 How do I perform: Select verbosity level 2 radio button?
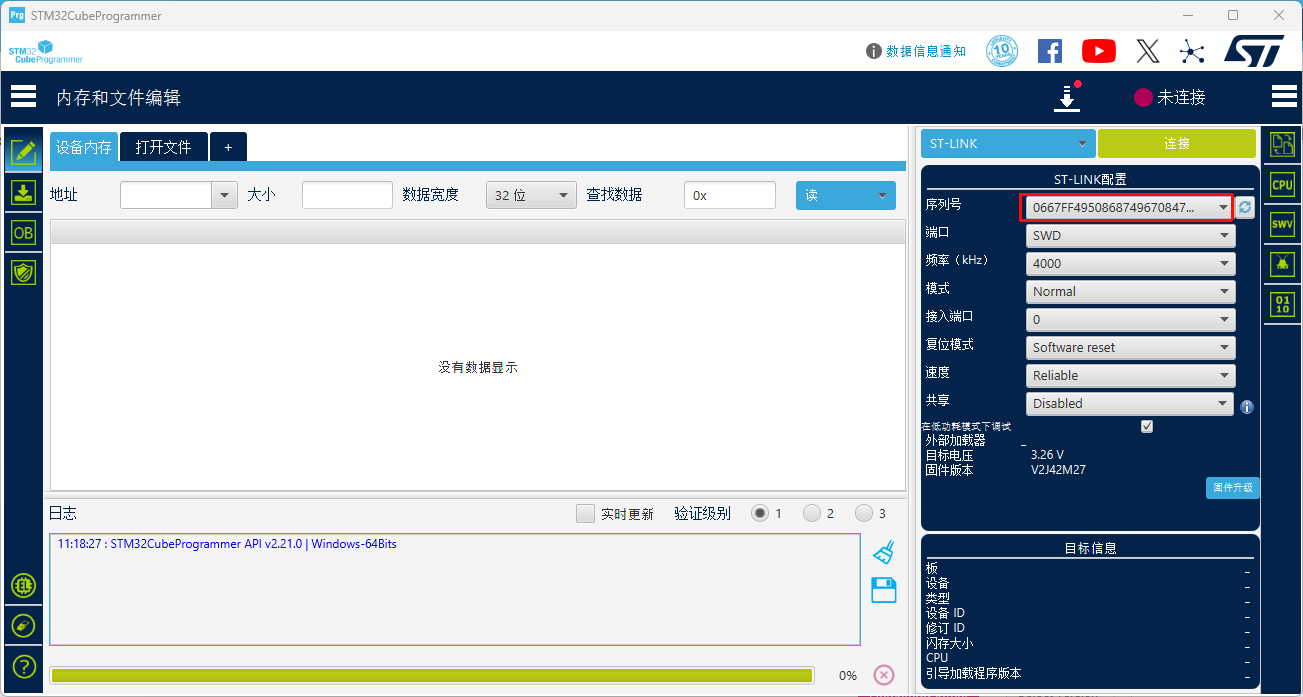tap(811, 512)
